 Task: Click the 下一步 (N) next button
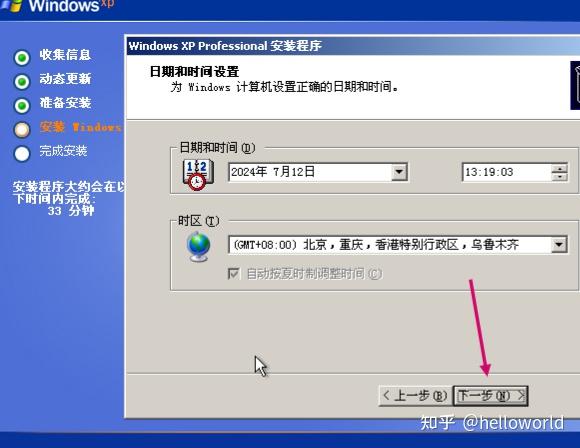[x=490, y=396]
